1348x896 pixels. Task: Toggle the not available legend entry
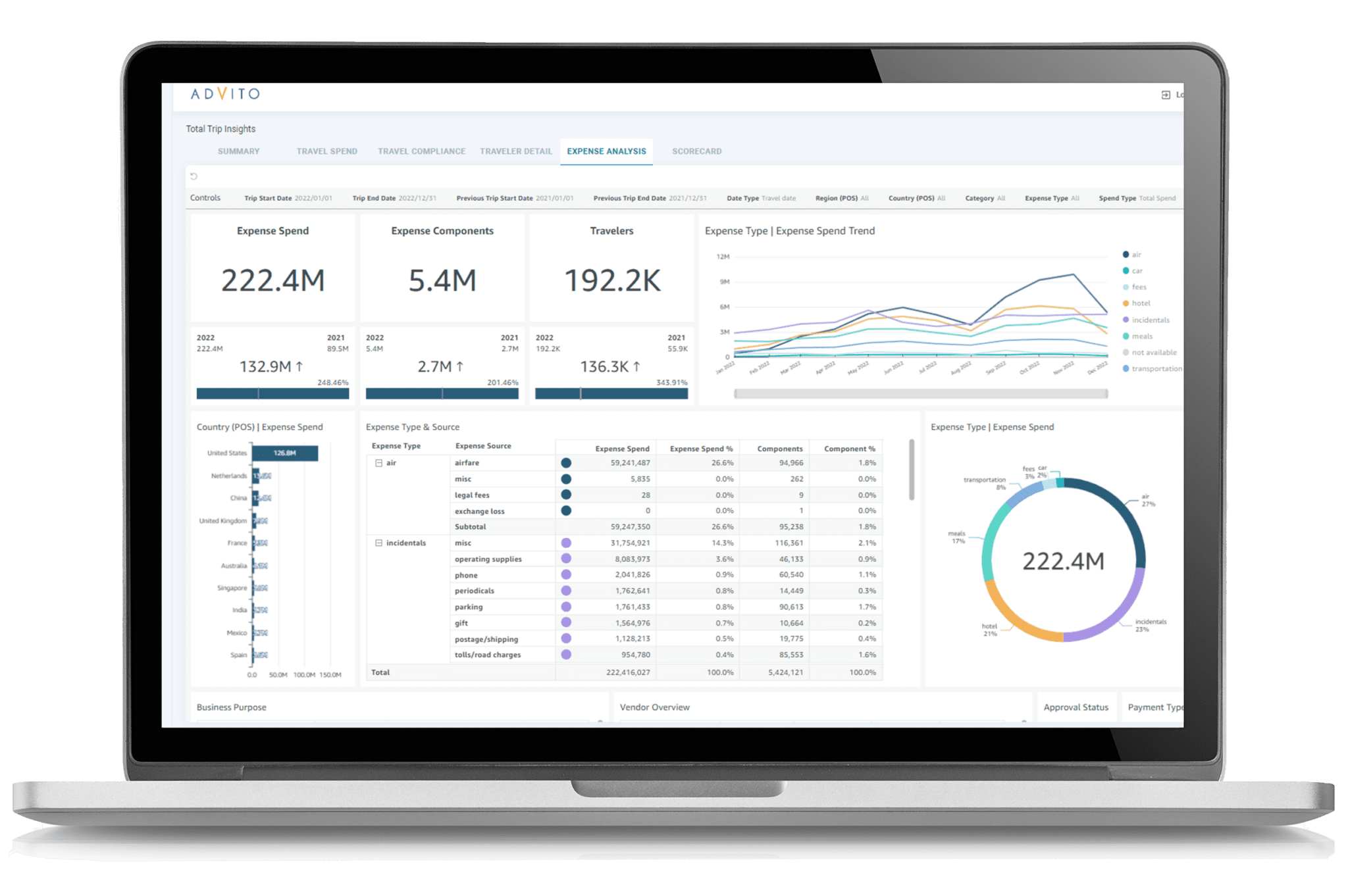click(x=1149, y=353)
